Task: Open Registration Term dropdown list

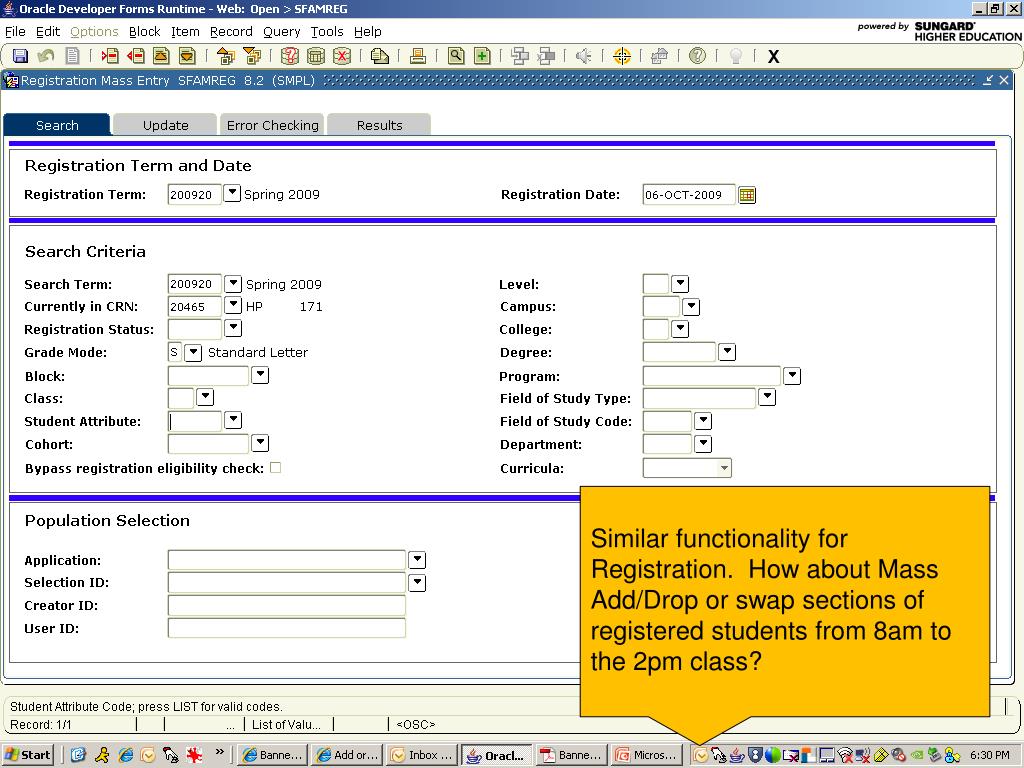Action: tap(232, 193)
